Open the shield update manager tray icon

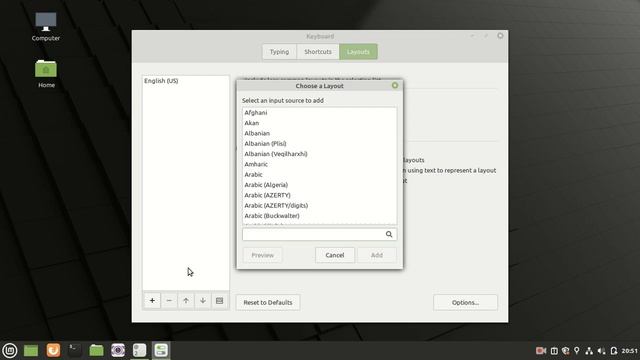(x=565, y=351)
